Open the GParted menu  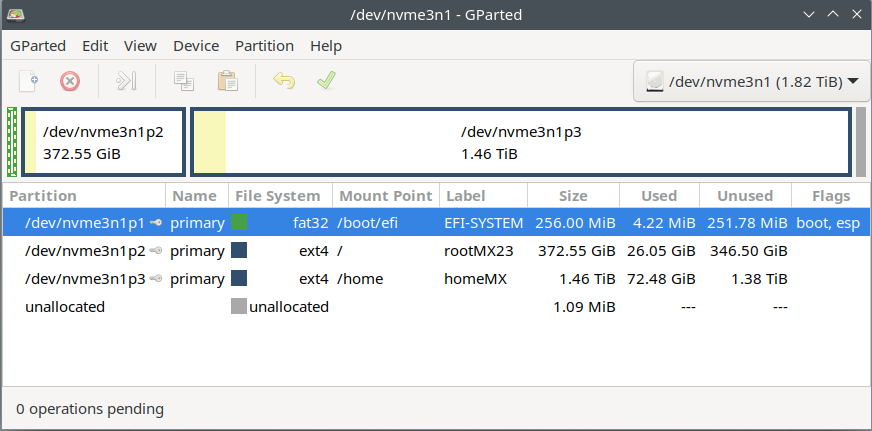pos(38,46)
